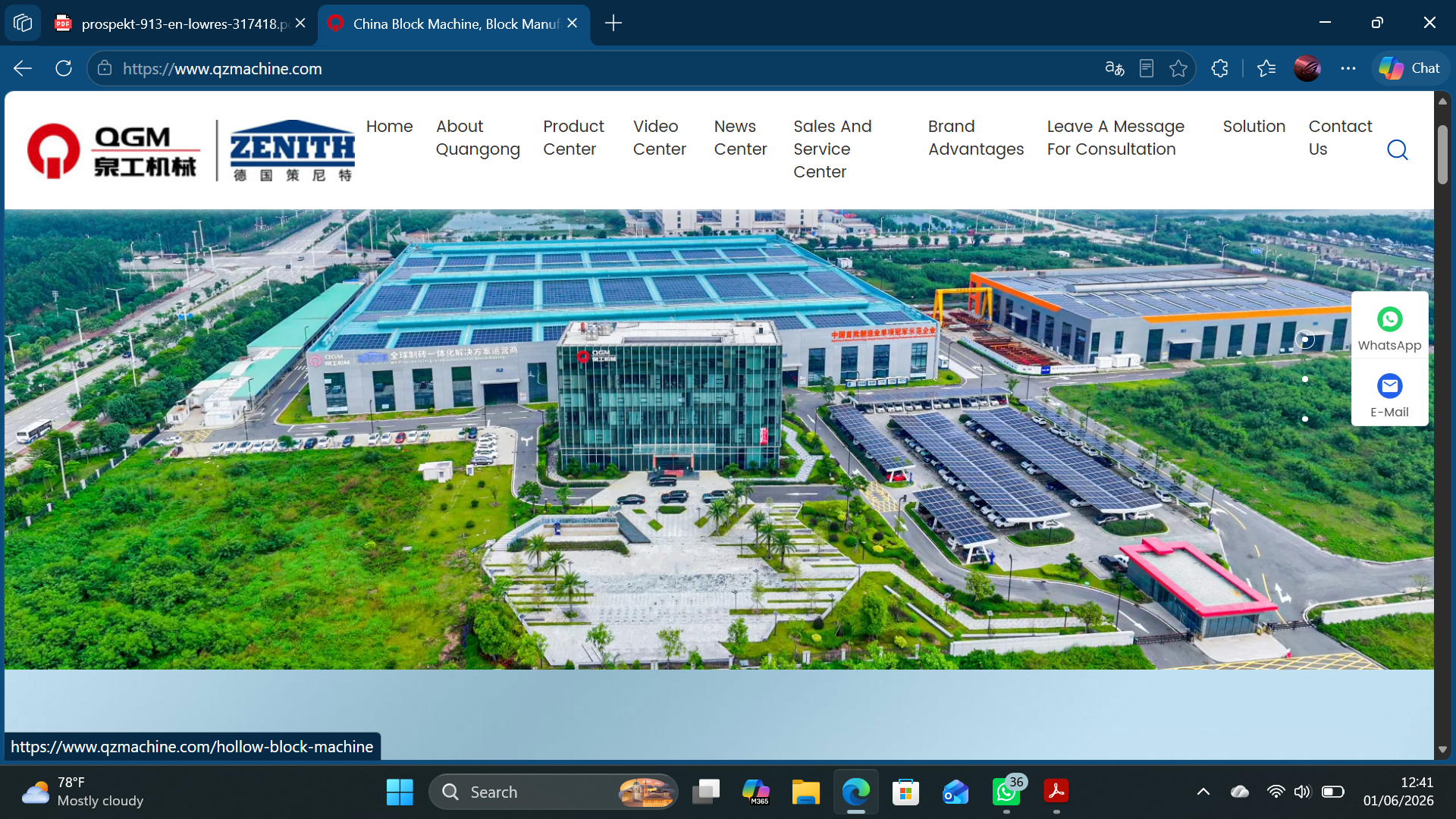Viewport: 1456px width, 819px height.
Task: Open the website search magnifier icon
Action: [1397, 149]
